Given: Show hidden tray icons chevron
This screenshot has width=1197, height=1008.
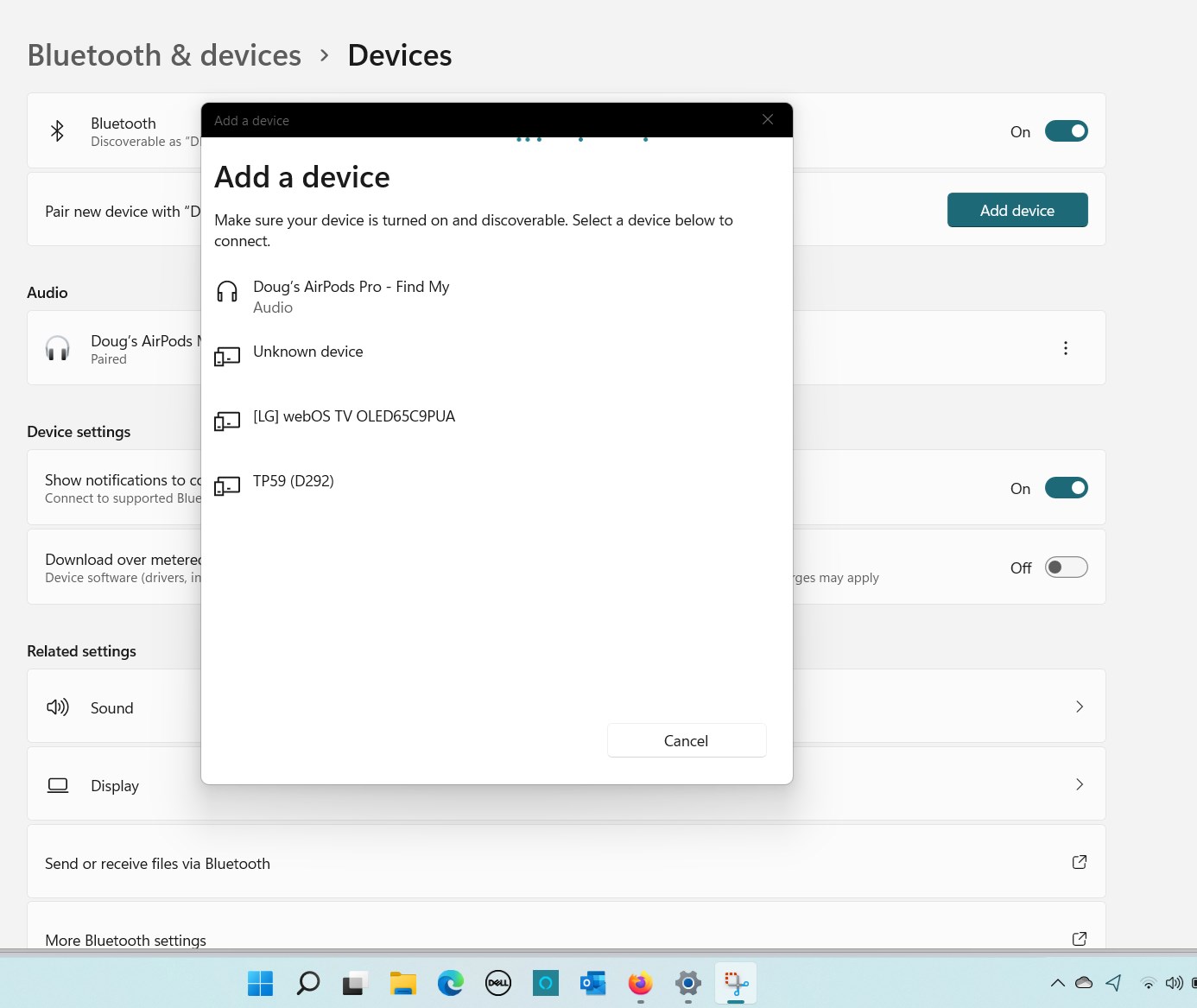Looking at the screenshot, I should click(1057, 983).
